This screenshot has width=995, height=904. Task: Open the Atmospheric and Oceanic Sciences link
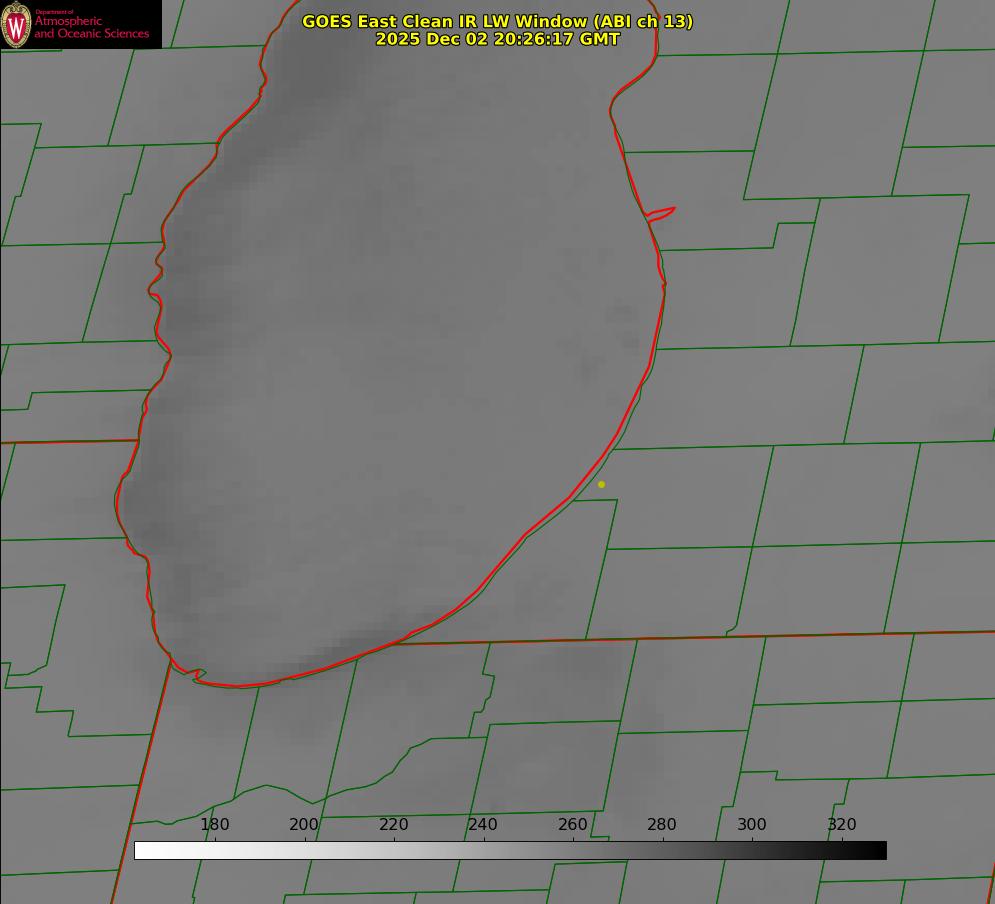[x=91, y=27]
